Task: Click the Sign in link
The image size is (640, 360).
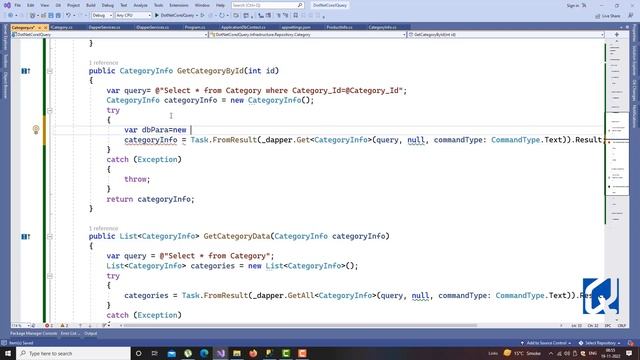Action: (573, 6)
